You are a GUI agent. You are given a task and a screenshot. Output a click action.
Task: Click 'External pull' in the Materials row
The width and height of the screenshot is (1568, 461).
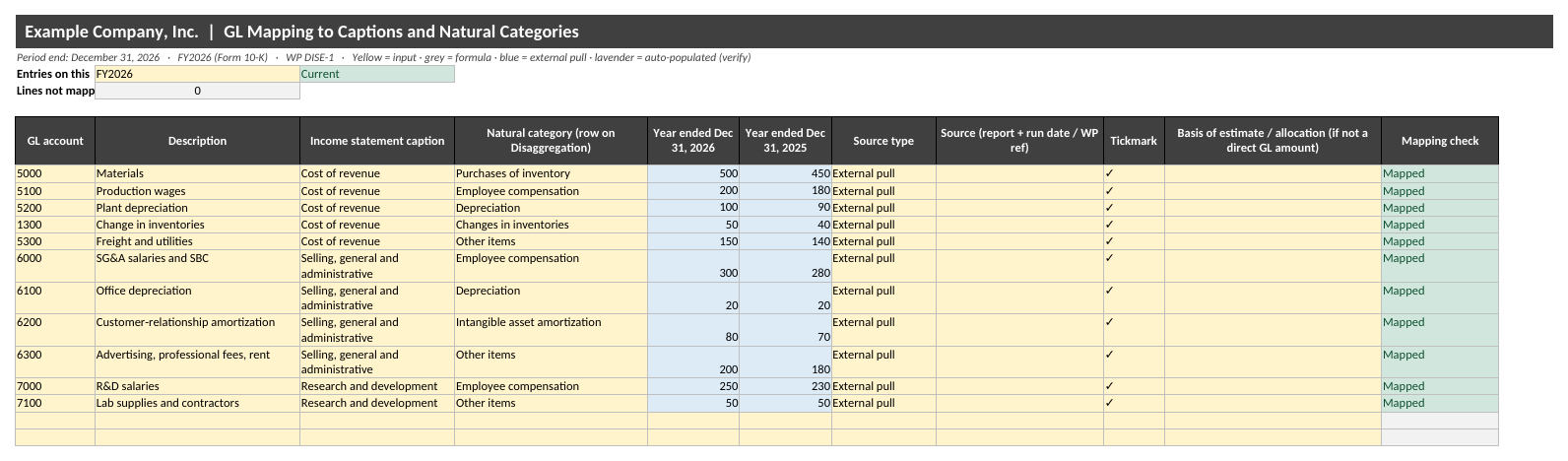(x=883, y=173)
